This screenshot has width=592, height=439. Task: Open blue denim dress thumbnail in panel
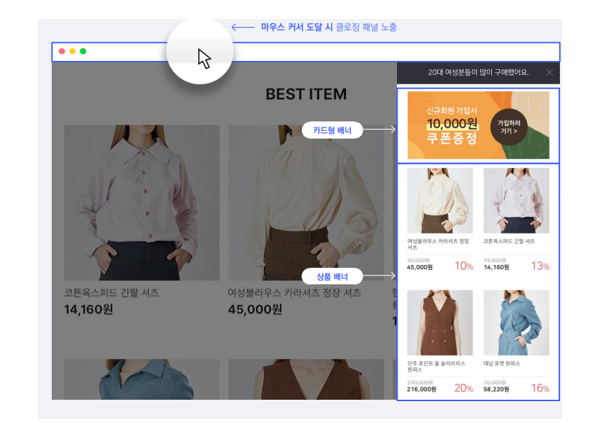tap(516, 322)
